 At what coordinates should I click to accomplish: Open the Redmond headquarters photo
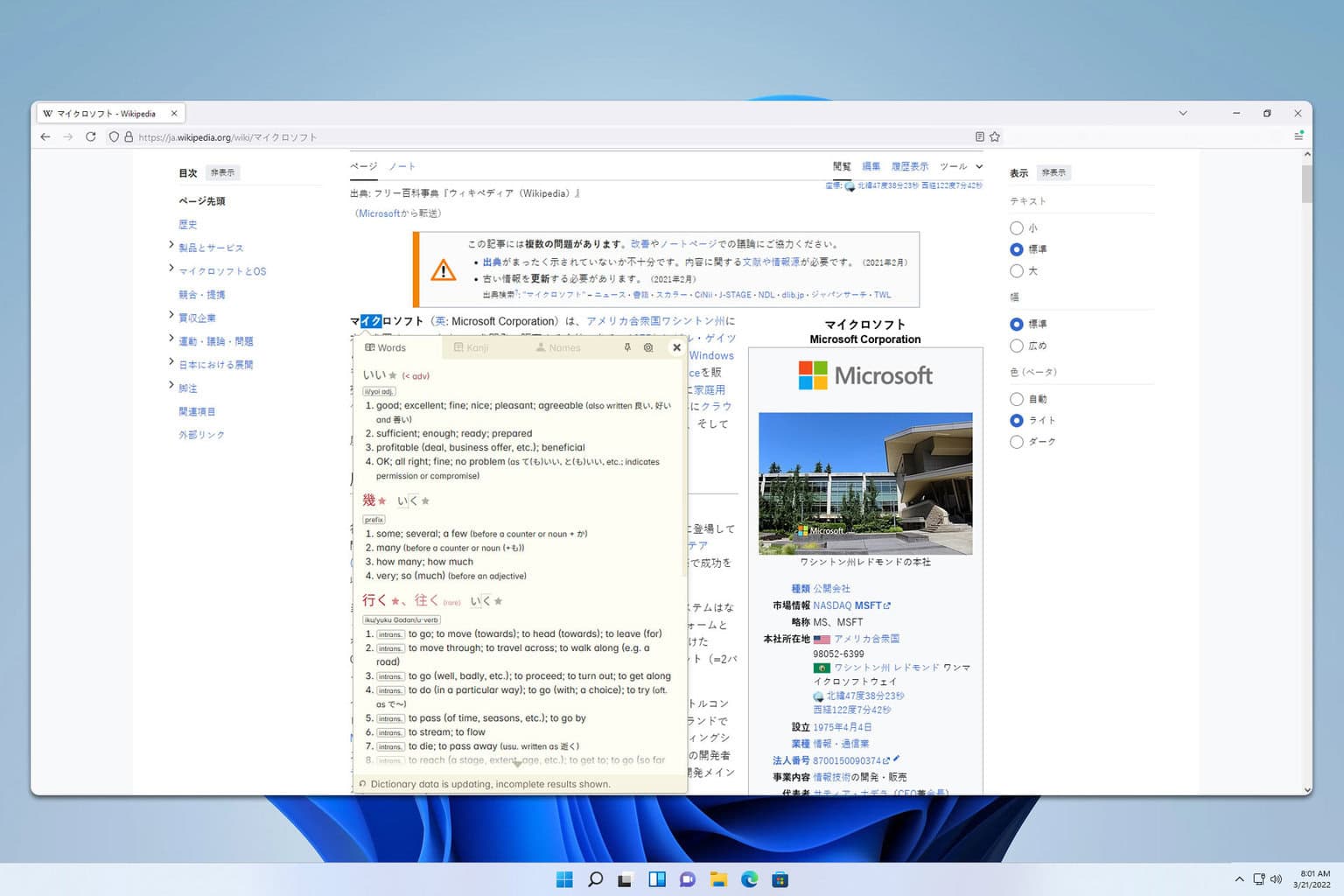point(865,483)
